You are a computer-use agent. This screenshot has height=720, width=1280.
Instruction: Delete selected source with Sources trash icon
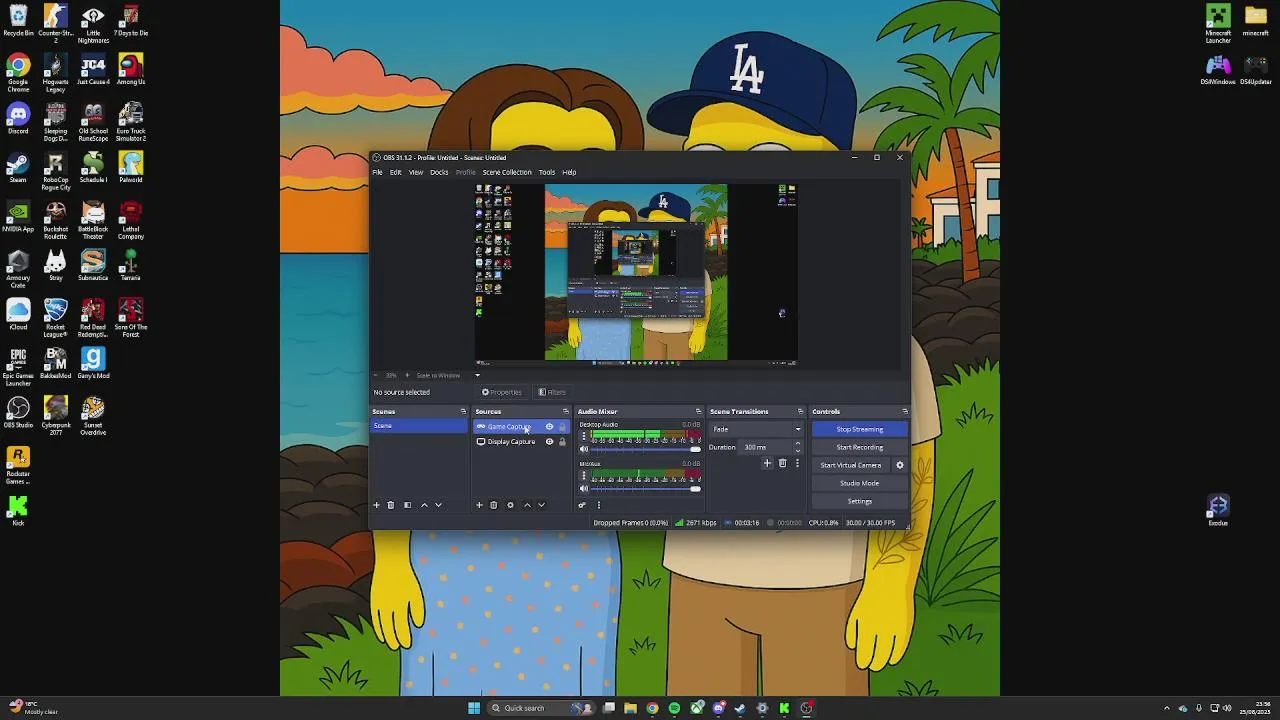[x=493, y=505]
